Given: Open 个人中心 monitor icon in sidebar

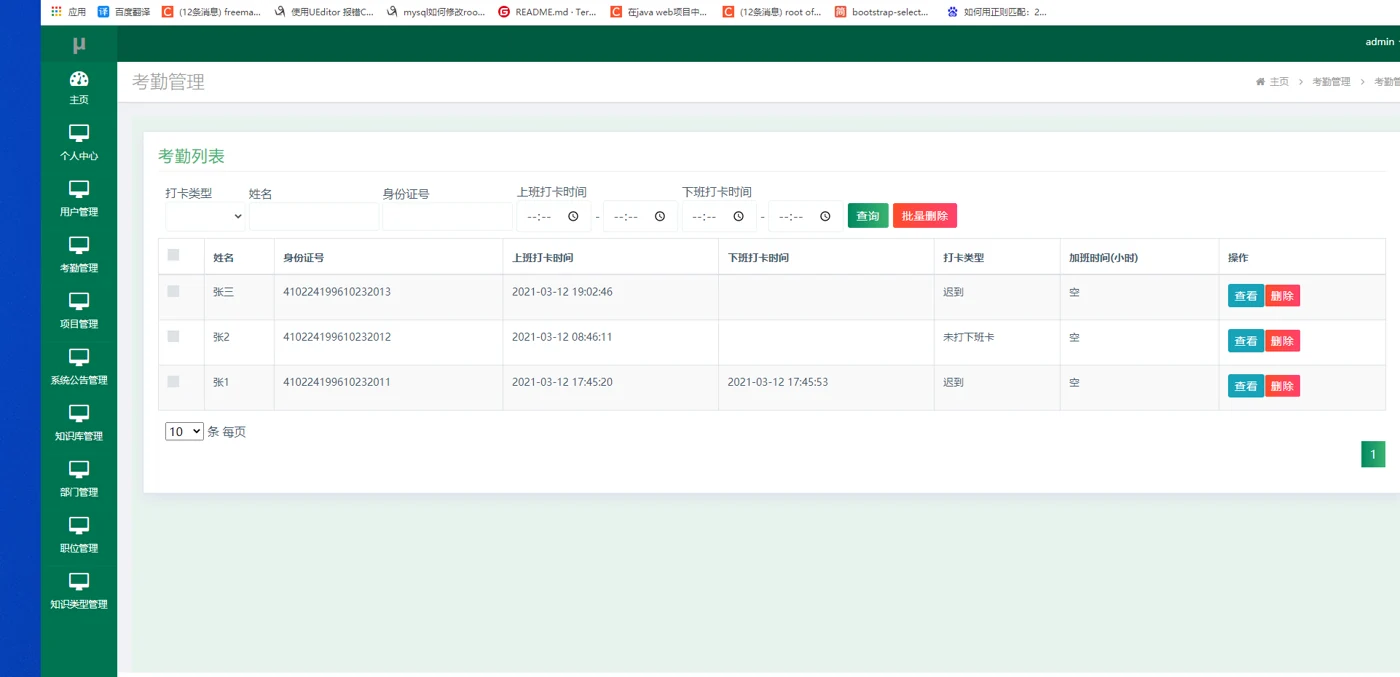Looking at the screenshot, I should pyautogui.click(x=79, y=133).
